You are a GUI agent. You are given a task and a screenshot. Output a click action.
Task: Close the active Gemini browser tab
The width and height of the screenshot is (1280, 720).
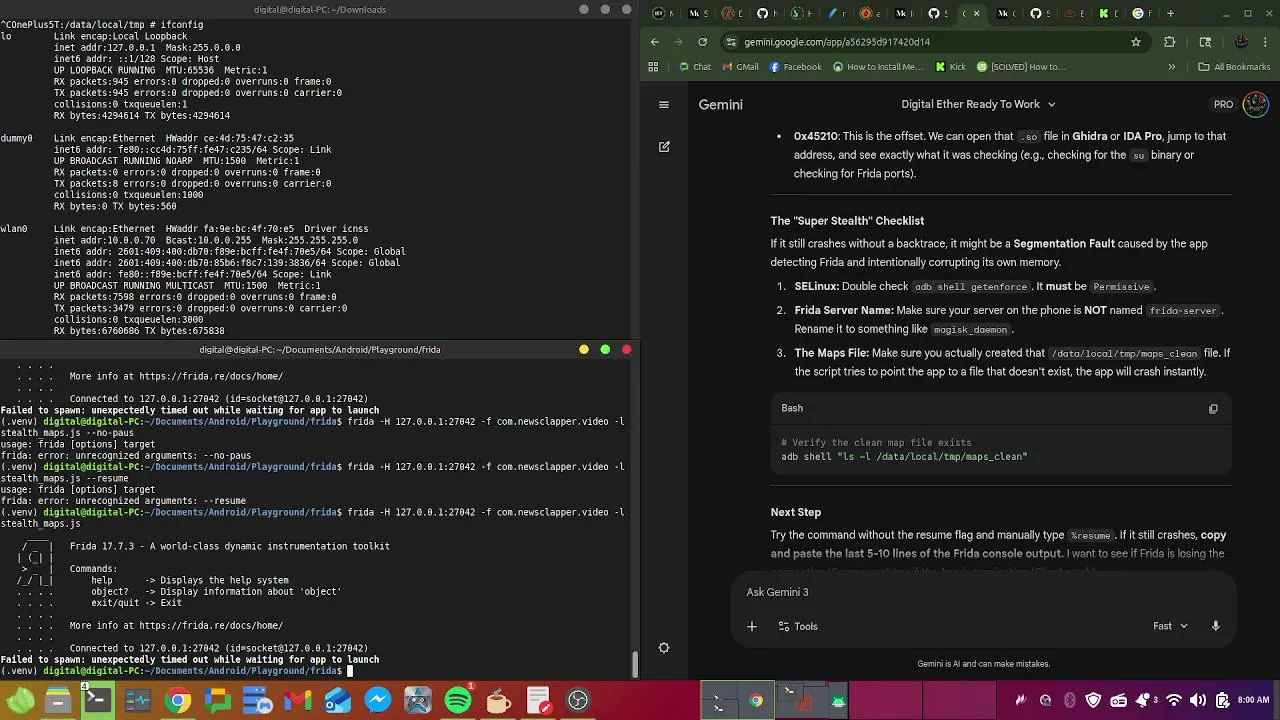976,14
